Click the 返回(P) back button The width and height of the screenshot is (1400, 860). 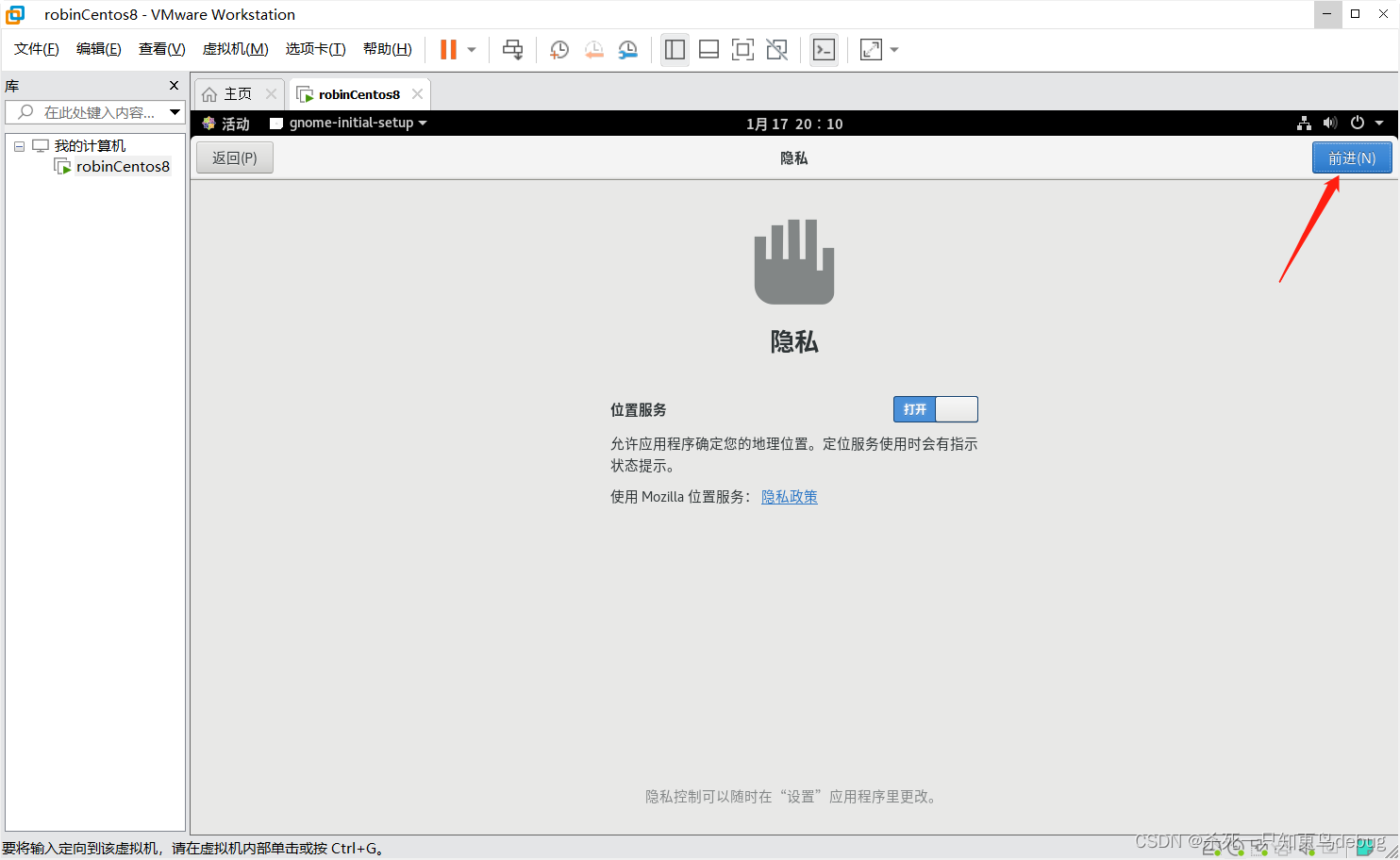235,158
